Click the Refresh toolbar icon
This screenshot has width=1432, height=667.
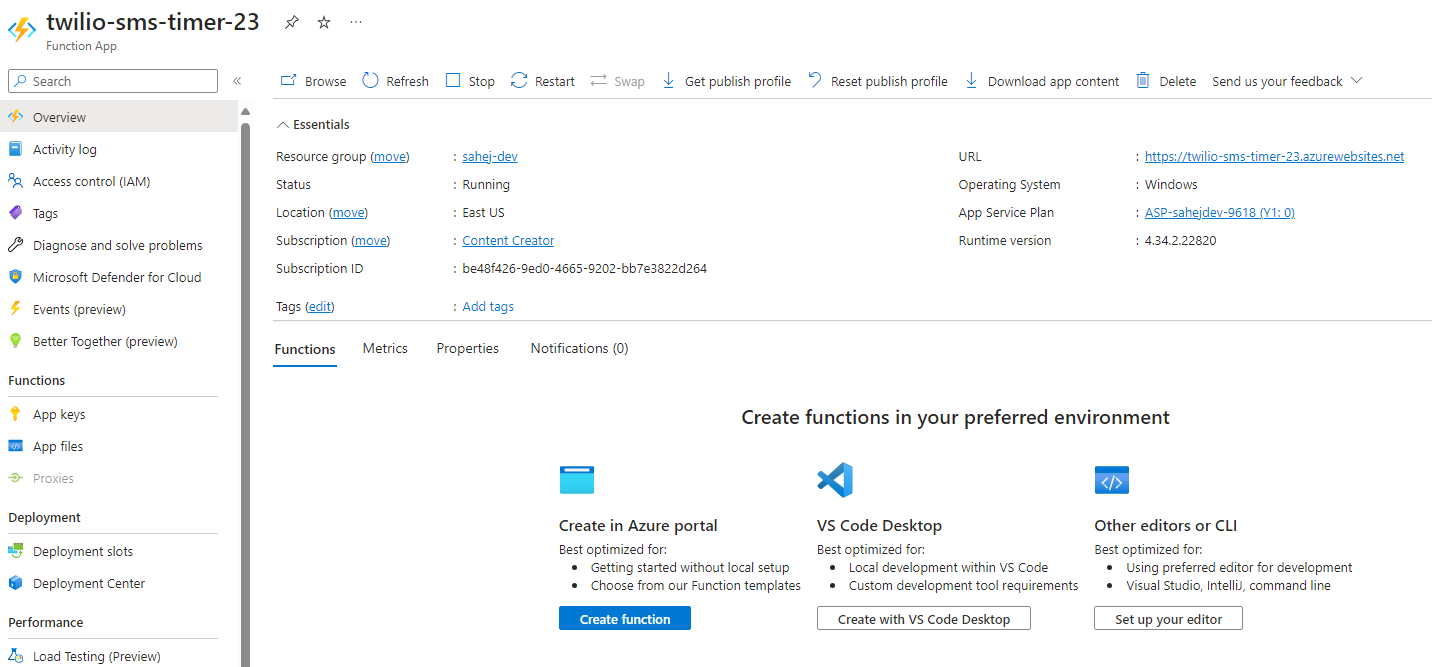371,81
